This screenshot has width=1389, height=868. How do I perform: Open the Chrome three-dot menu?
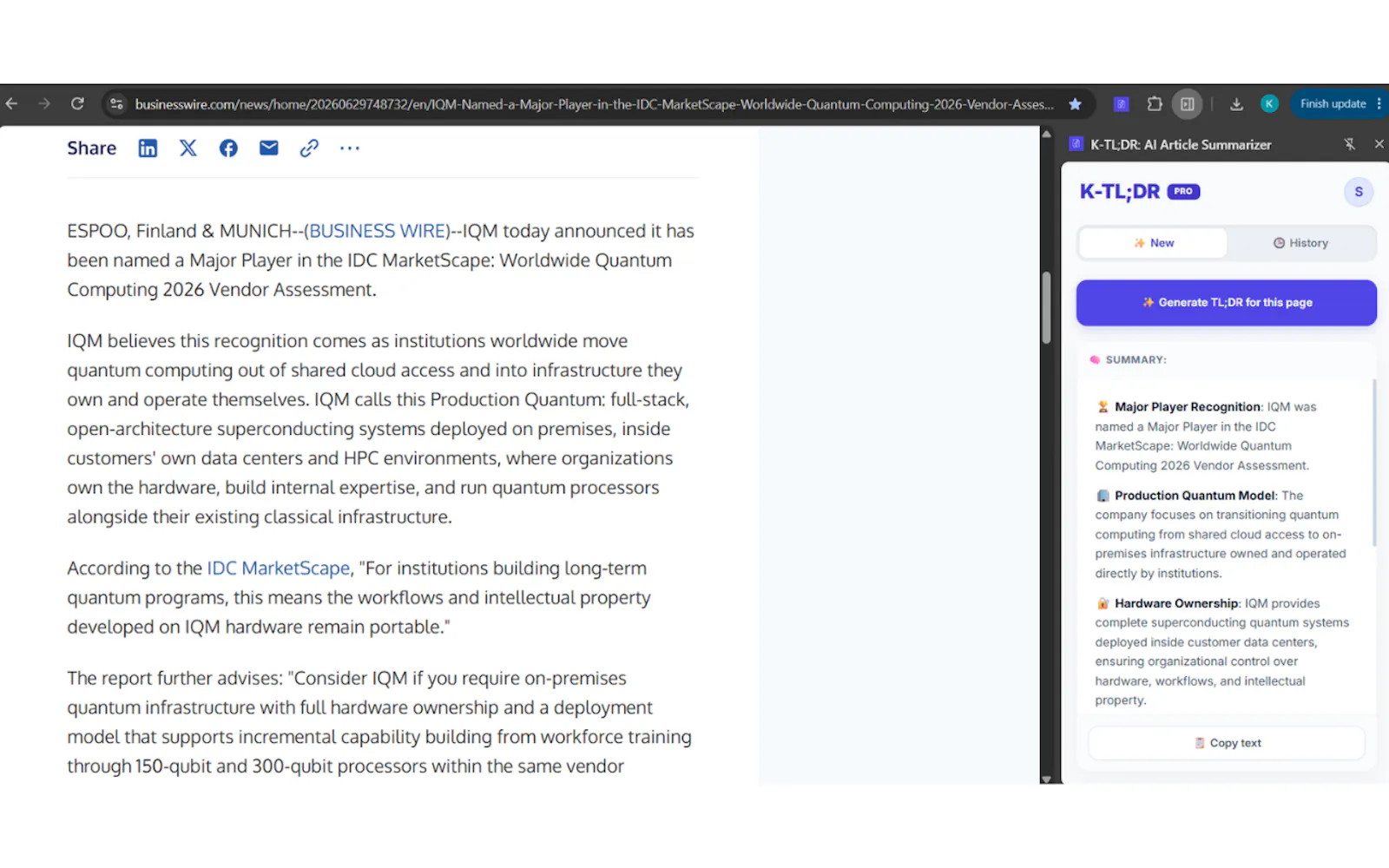tap(1379, 104)
